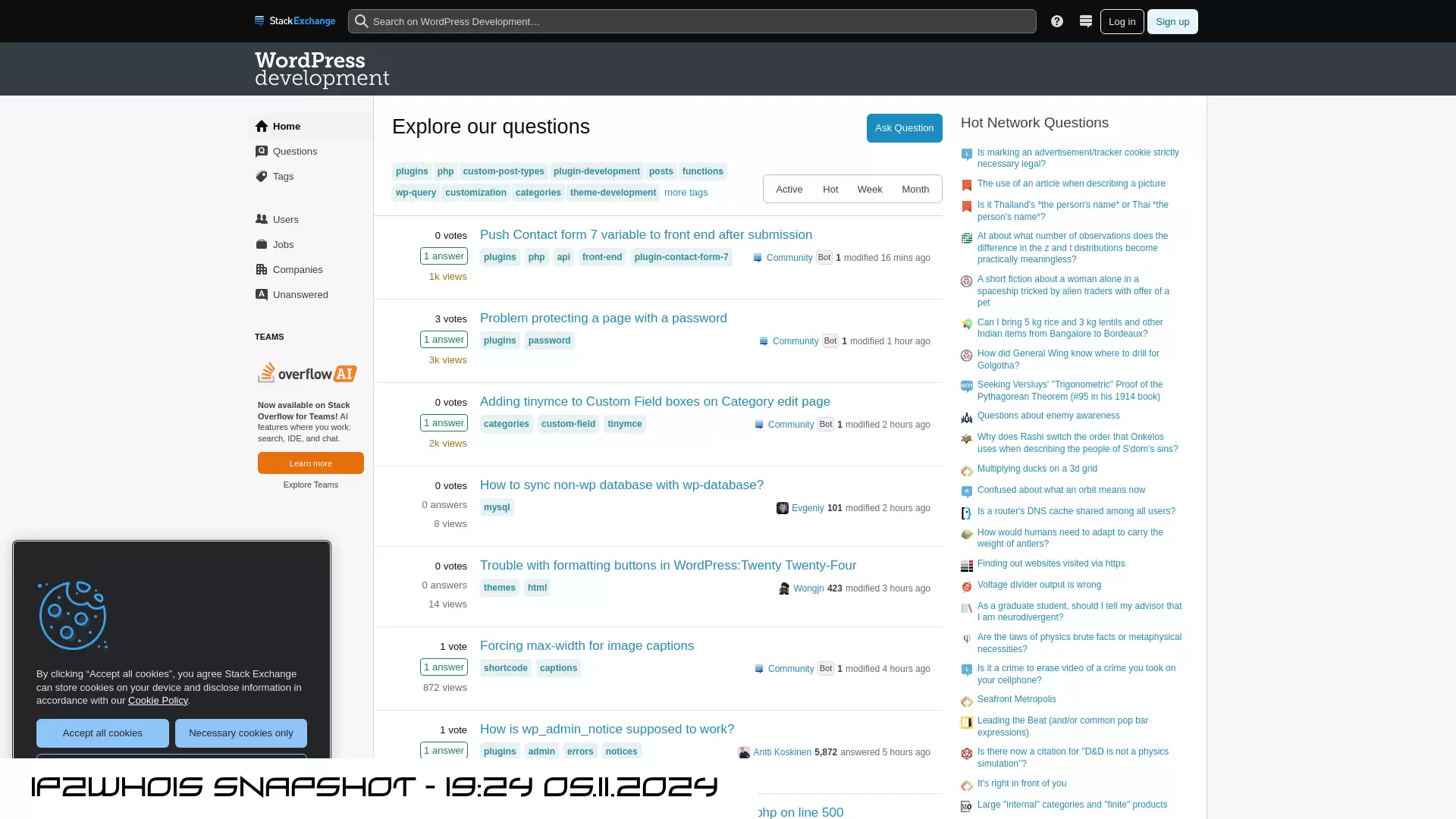Click the Users icon in sidebar
This screenshot has height=819, width=1456.
[262, 219]
